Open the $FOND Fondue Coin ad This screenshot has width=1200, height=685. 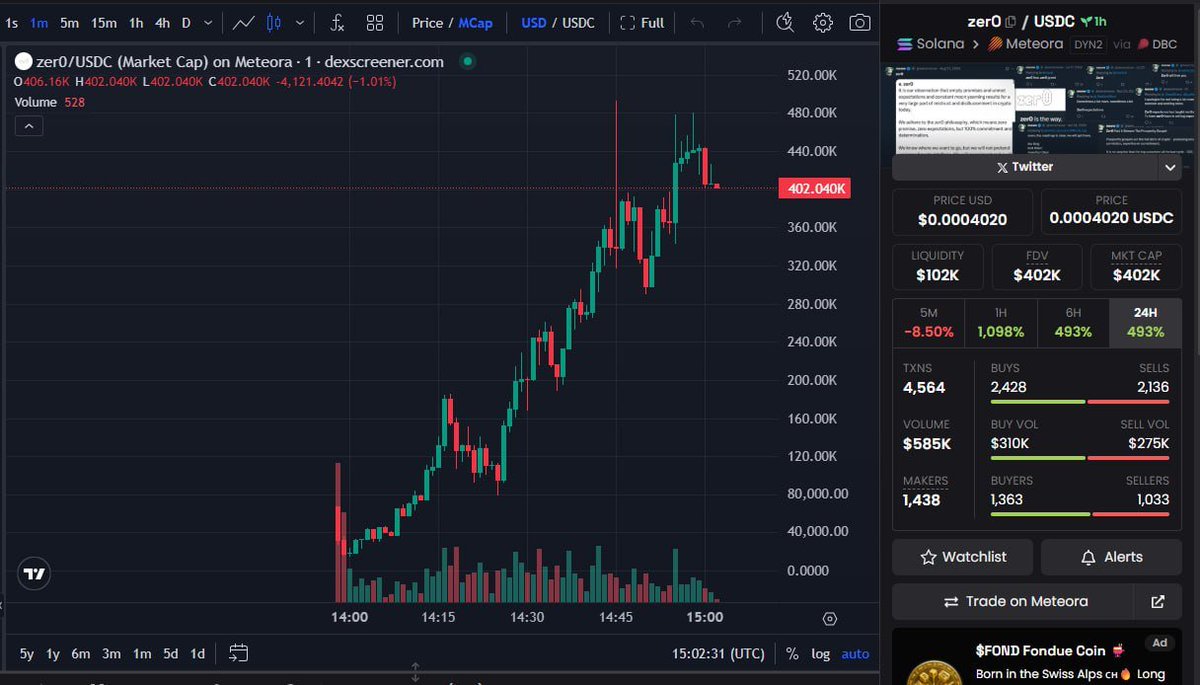coord(1036,656)
